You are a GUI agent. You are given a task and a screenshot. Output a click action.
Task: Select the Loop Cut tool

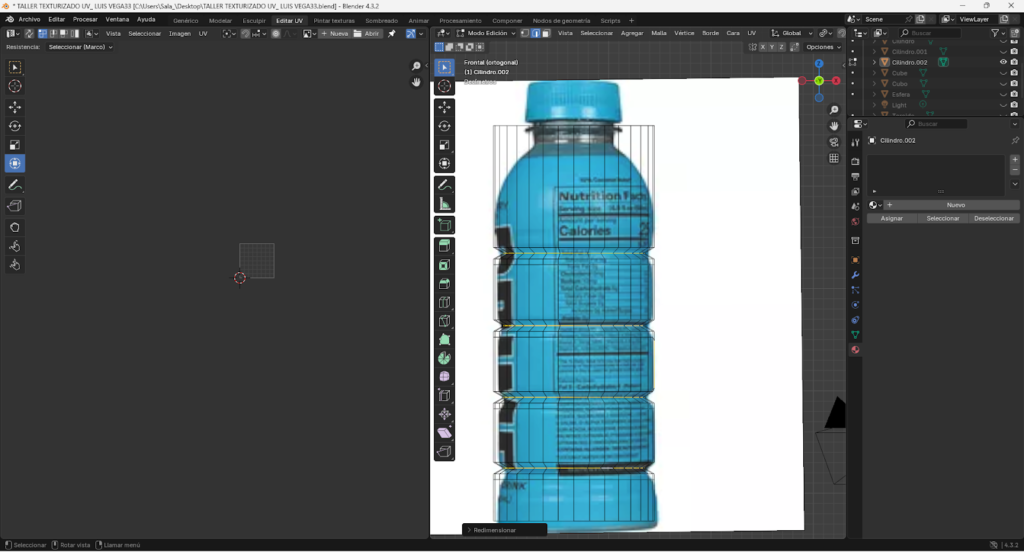(445, 302)
